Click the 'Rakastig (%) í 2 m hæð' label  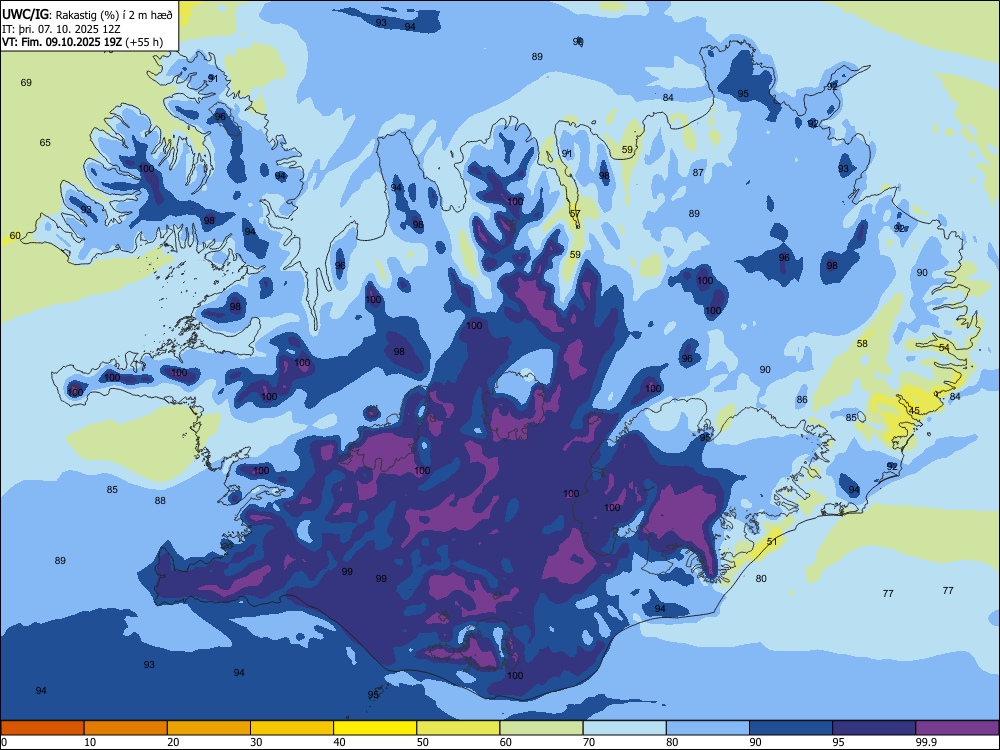point(114,14)
